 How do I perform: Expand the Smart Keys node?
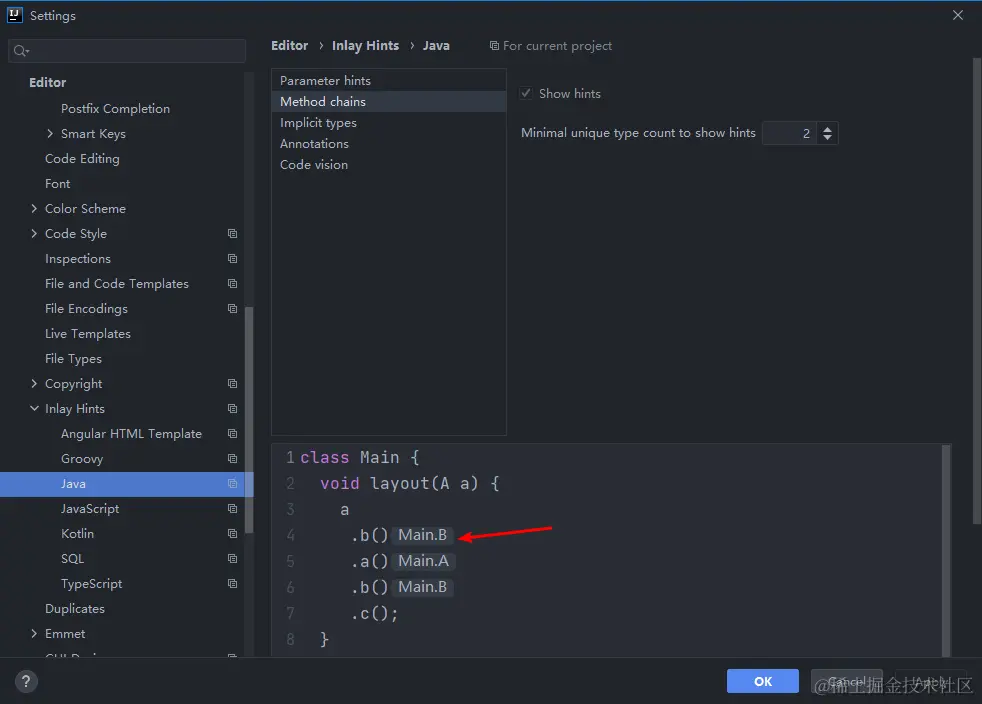click(x=50, y=133)
